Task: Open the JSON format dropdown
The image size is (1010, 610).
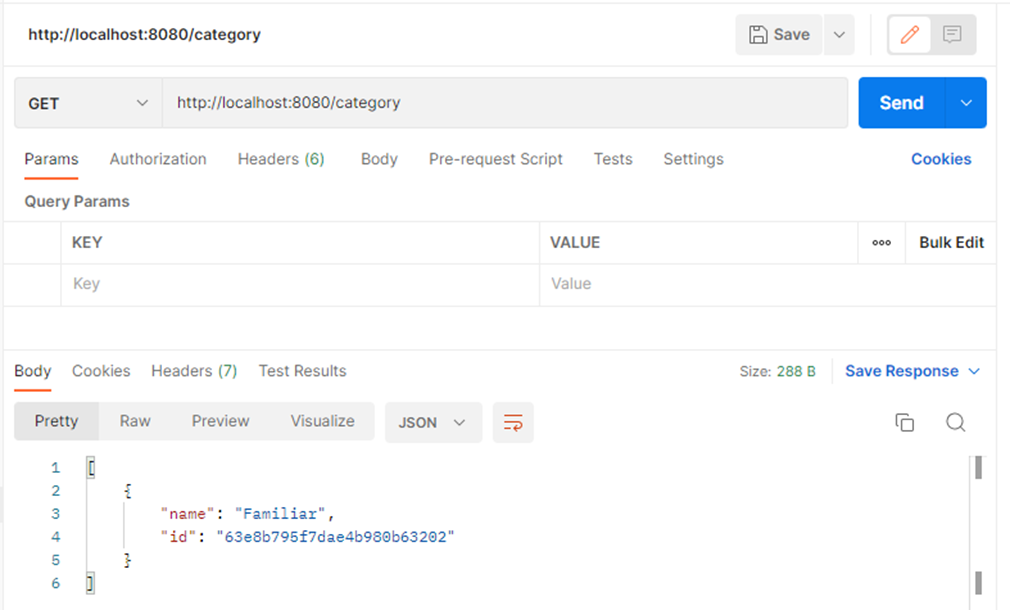Action: (432, 422)
